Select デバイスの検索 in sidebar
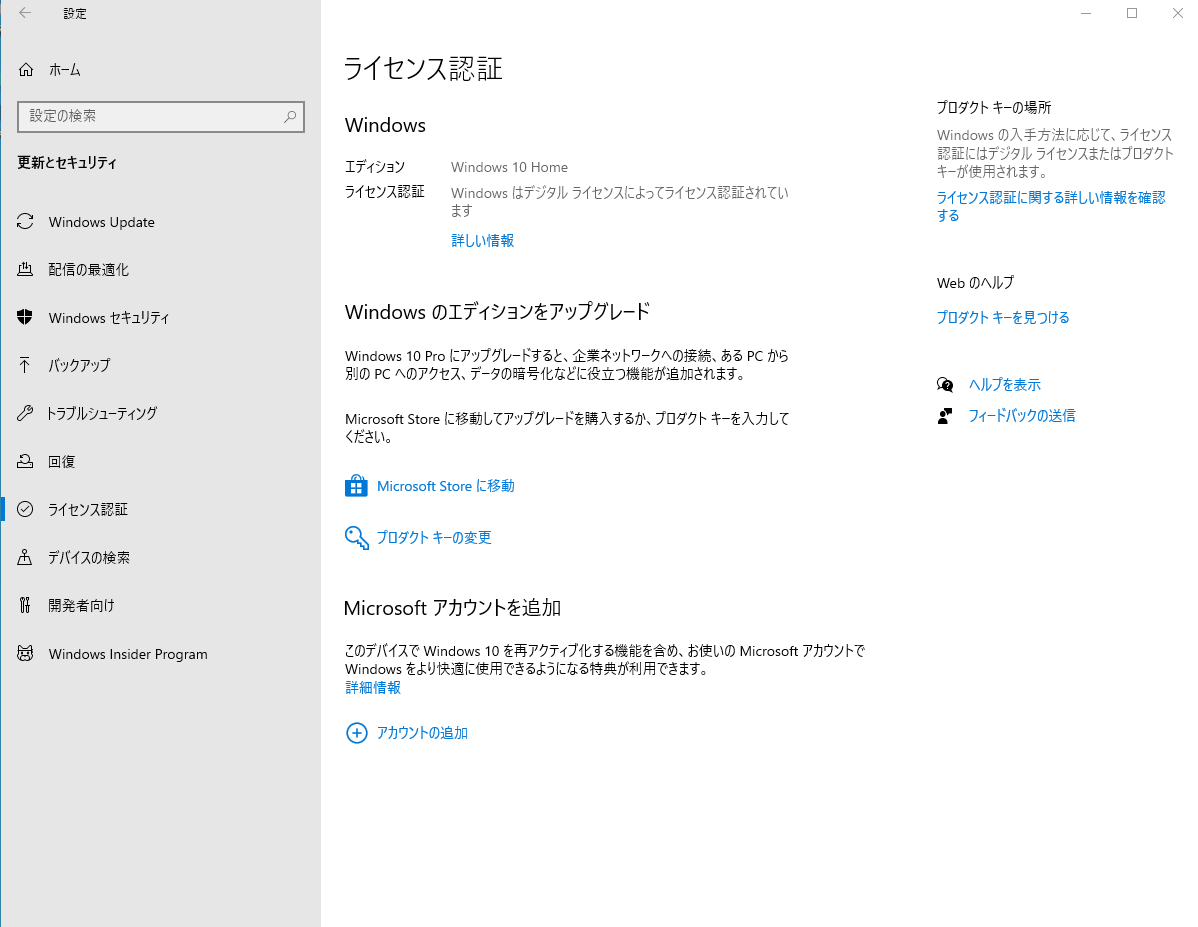The image size is (1198, 927). click(89, 558)
